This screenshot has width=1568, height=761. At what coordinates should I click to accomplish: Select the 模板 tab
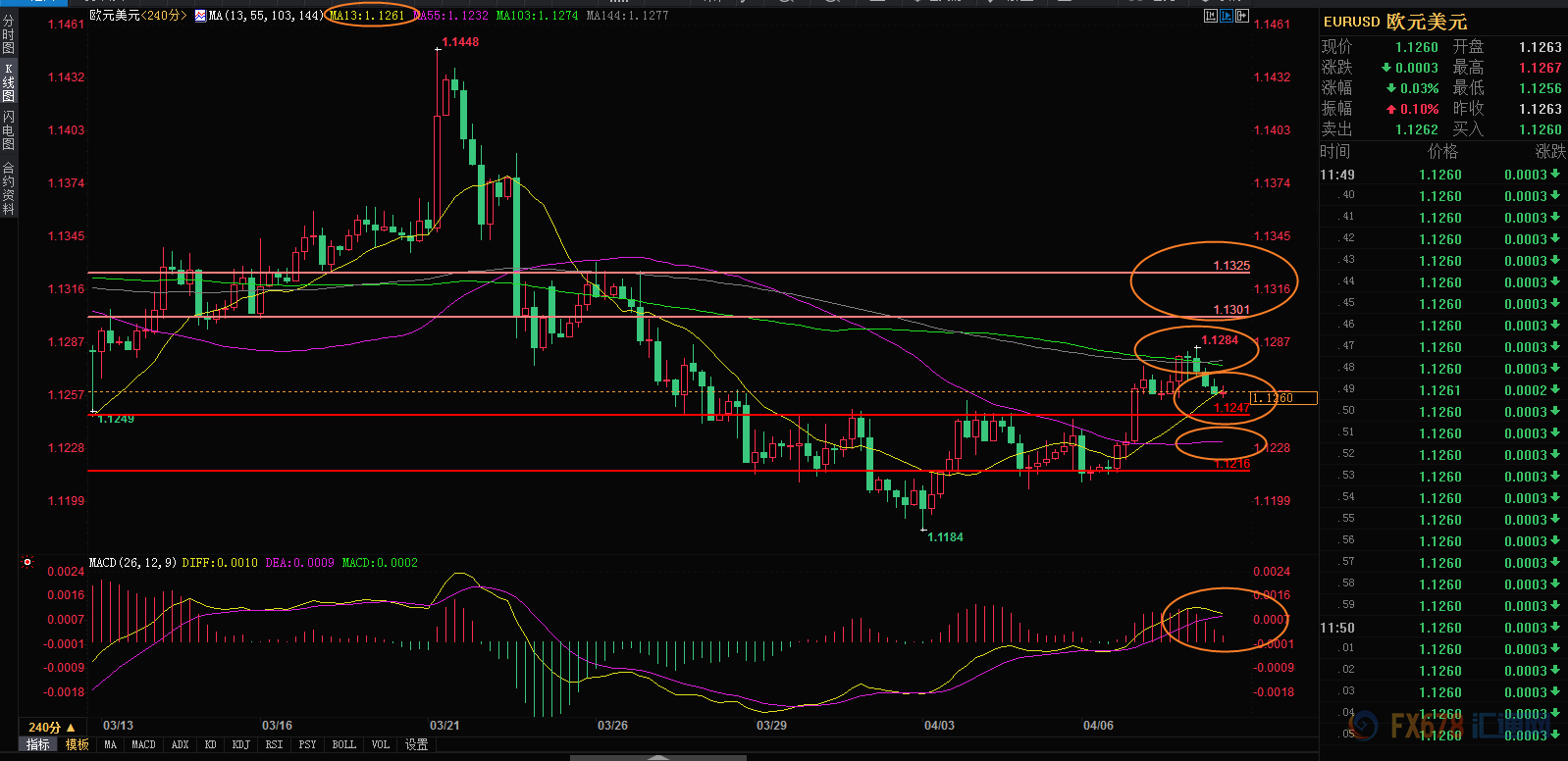(77, 745)
